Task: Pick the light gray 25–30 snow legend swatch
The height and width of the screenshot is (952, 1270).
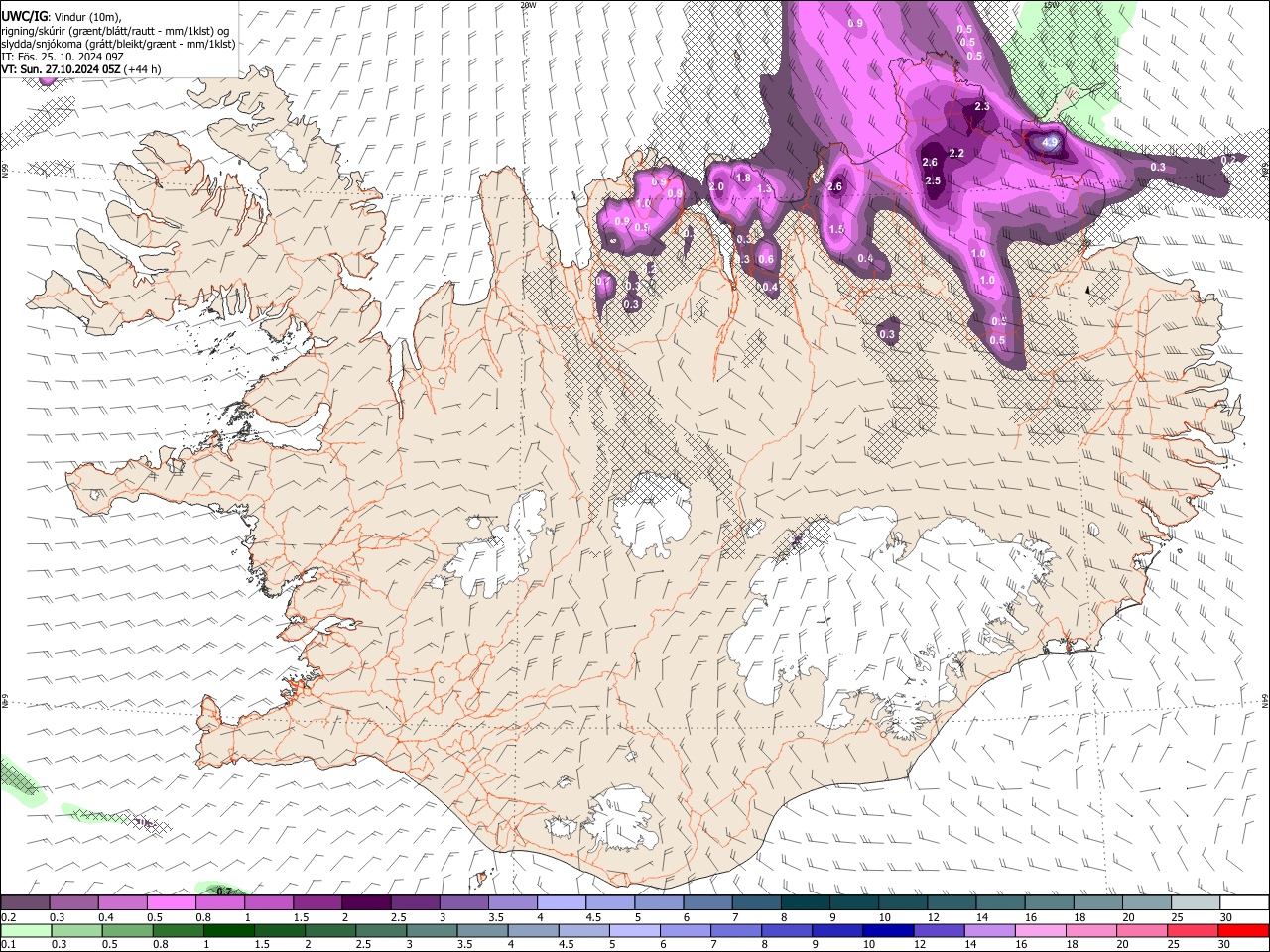Action: click(1196, 903)
